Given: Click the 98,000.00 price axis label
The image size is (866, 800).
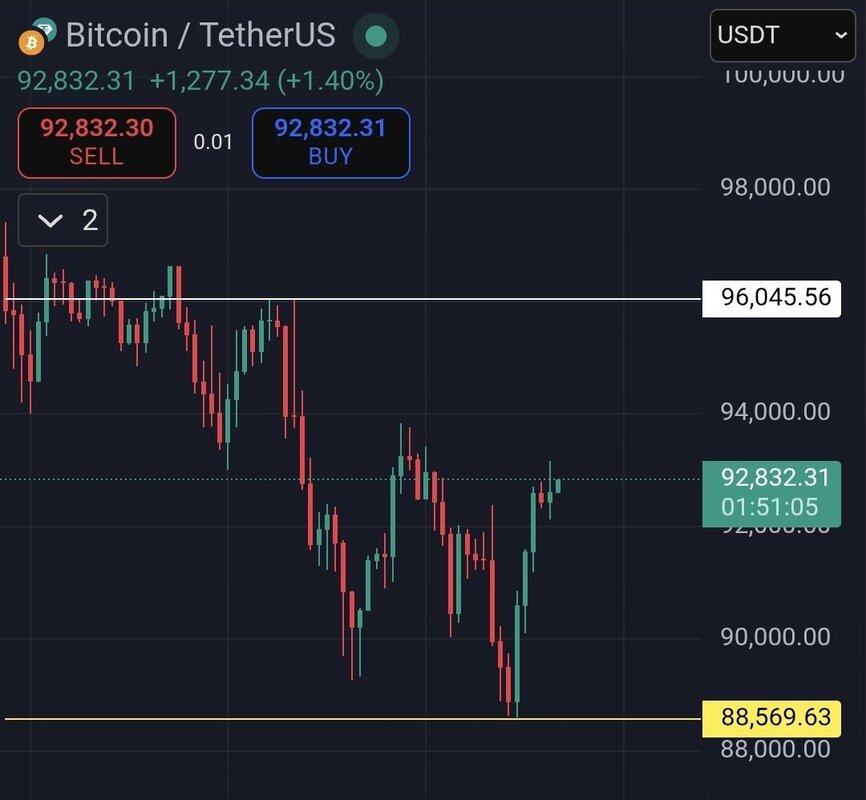Looking at the screenshot, I should tap(775, 187).
